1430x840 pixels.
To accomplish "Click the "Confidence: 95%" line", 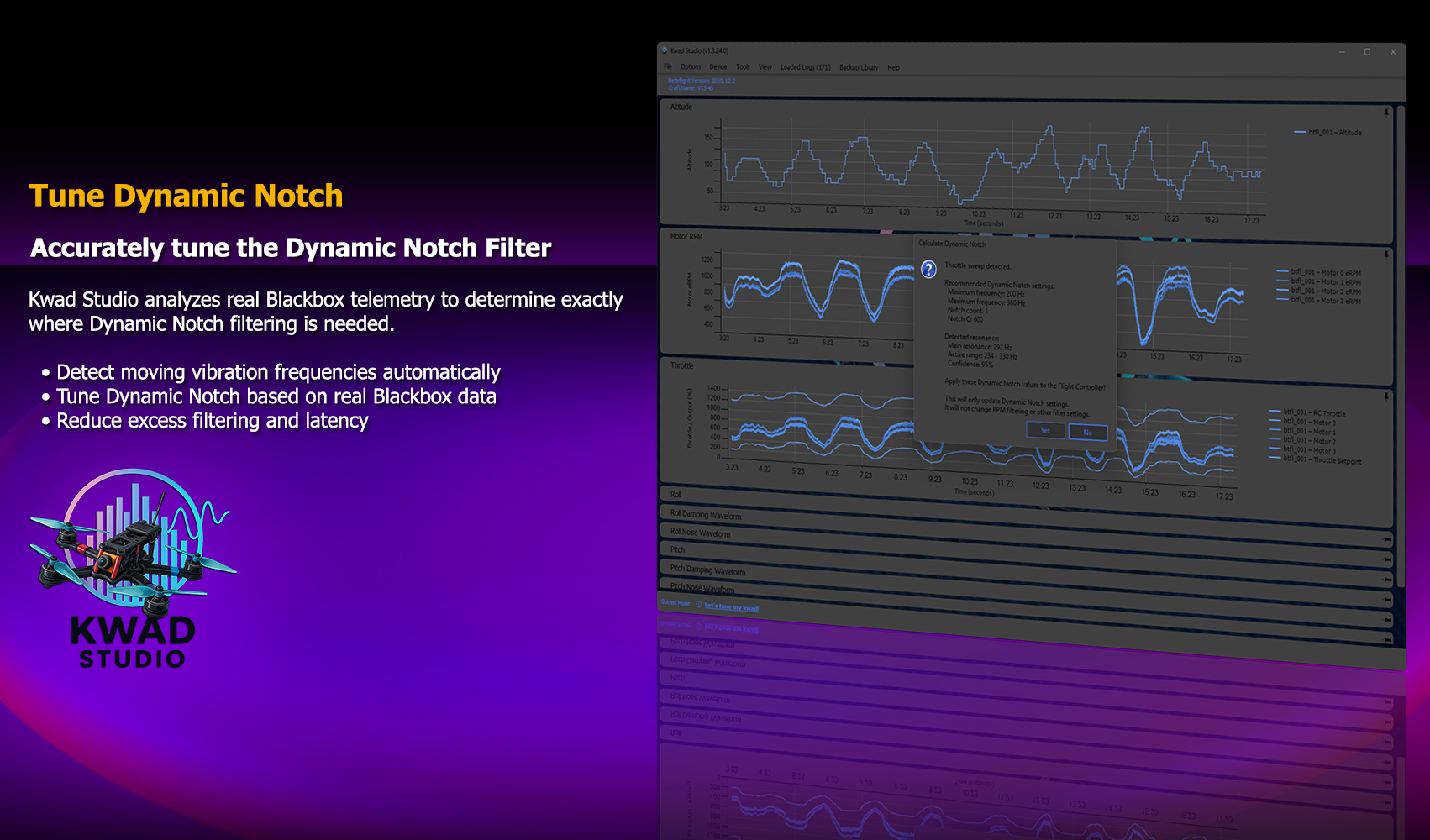I will (x=970, y=364).
